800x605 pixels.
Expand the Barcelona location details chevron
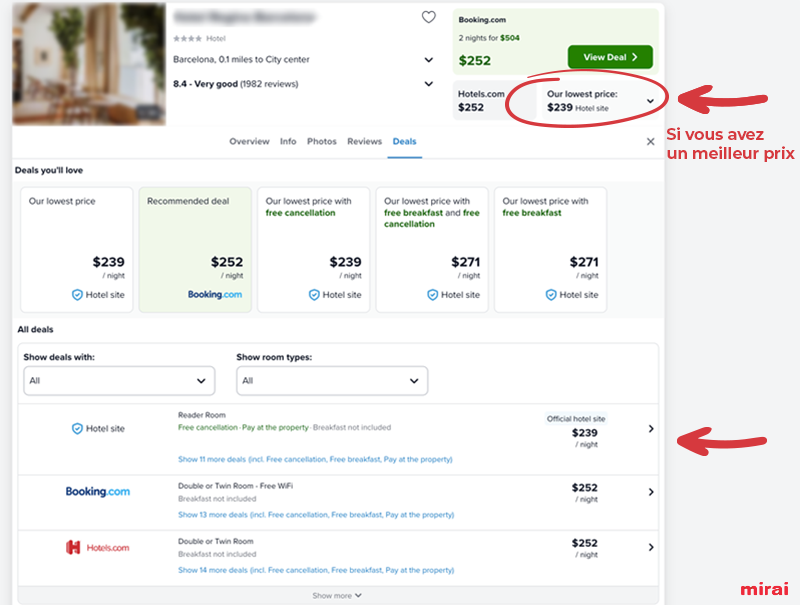(430, 59)
